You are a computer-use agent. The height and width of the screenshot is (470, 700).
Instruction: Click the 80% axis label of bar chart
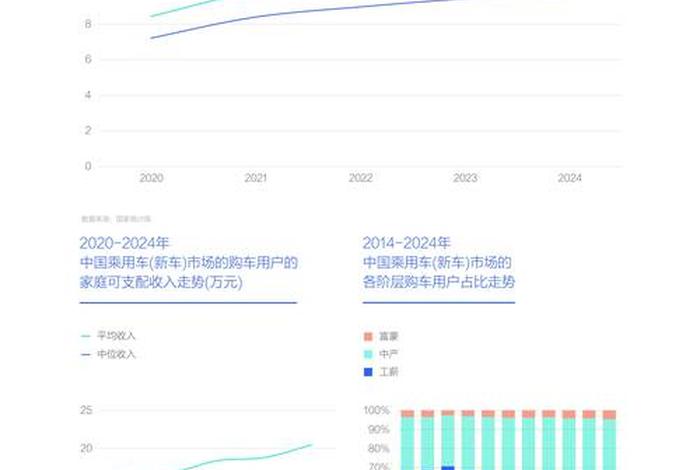(x=379, y=449)
